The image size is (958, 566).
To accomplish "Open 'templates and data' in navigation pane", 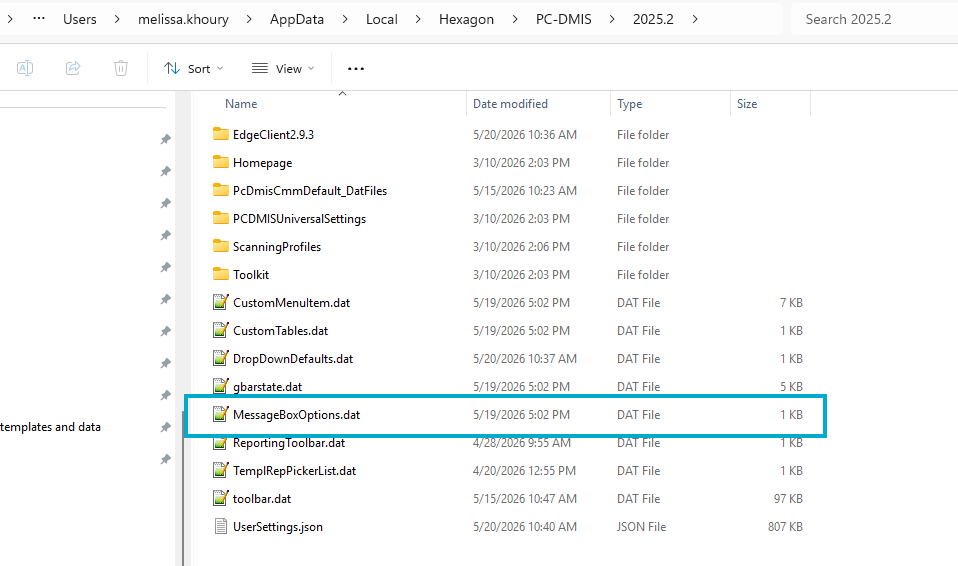I will click(50, 427).
